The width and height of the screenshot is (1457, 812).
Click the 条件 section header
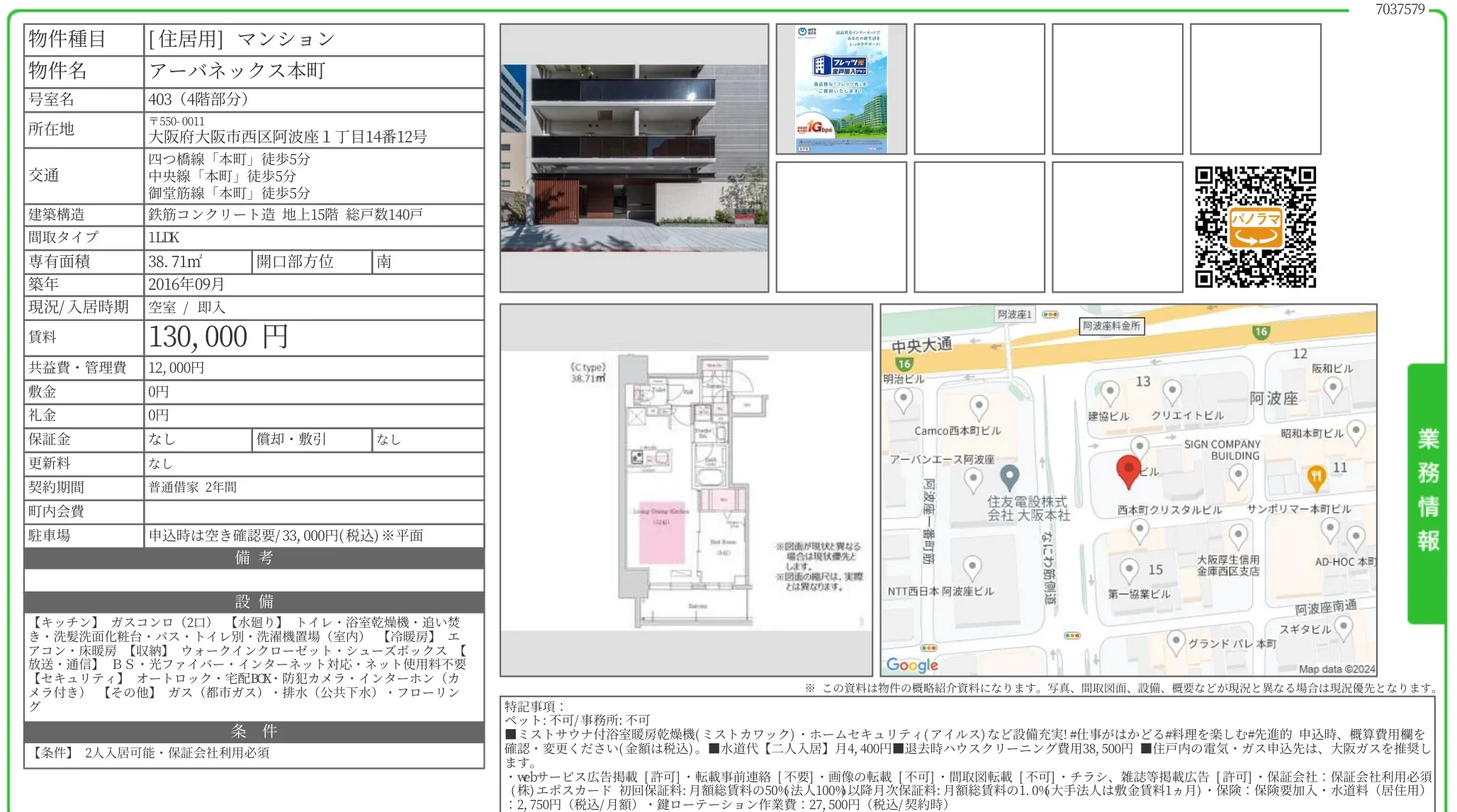click(x=254, y=732)
